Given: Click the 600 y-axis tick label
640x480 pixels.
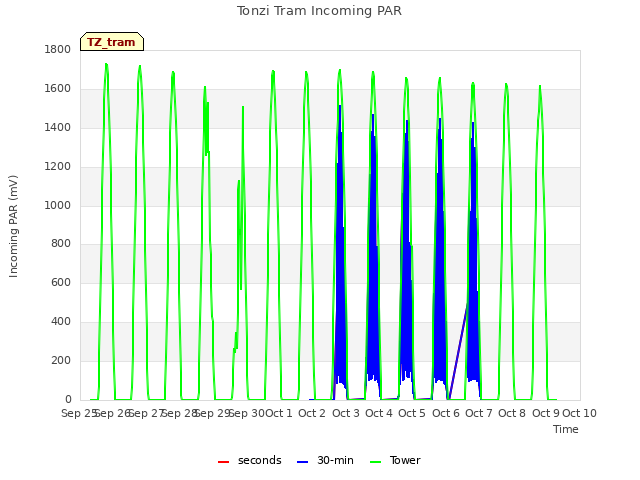Looking at the screenshot, I should point(61,282).
